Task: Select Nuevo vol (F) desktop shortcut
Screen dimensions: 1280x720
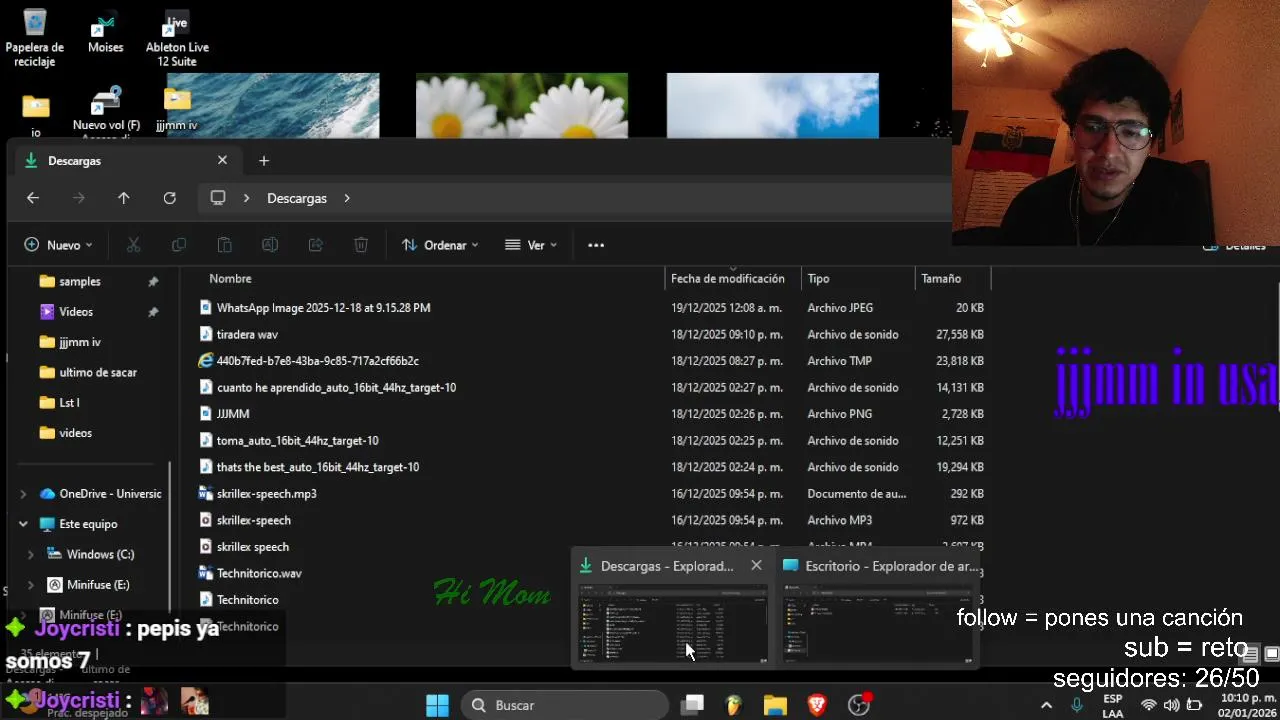Action: [x=106, y=110]
